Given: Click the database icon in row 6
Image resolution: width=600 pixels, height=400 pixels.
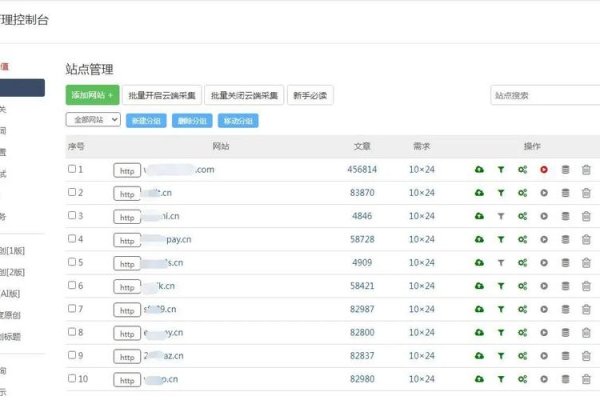Looking at the screenshot, I should coord(565,286).
